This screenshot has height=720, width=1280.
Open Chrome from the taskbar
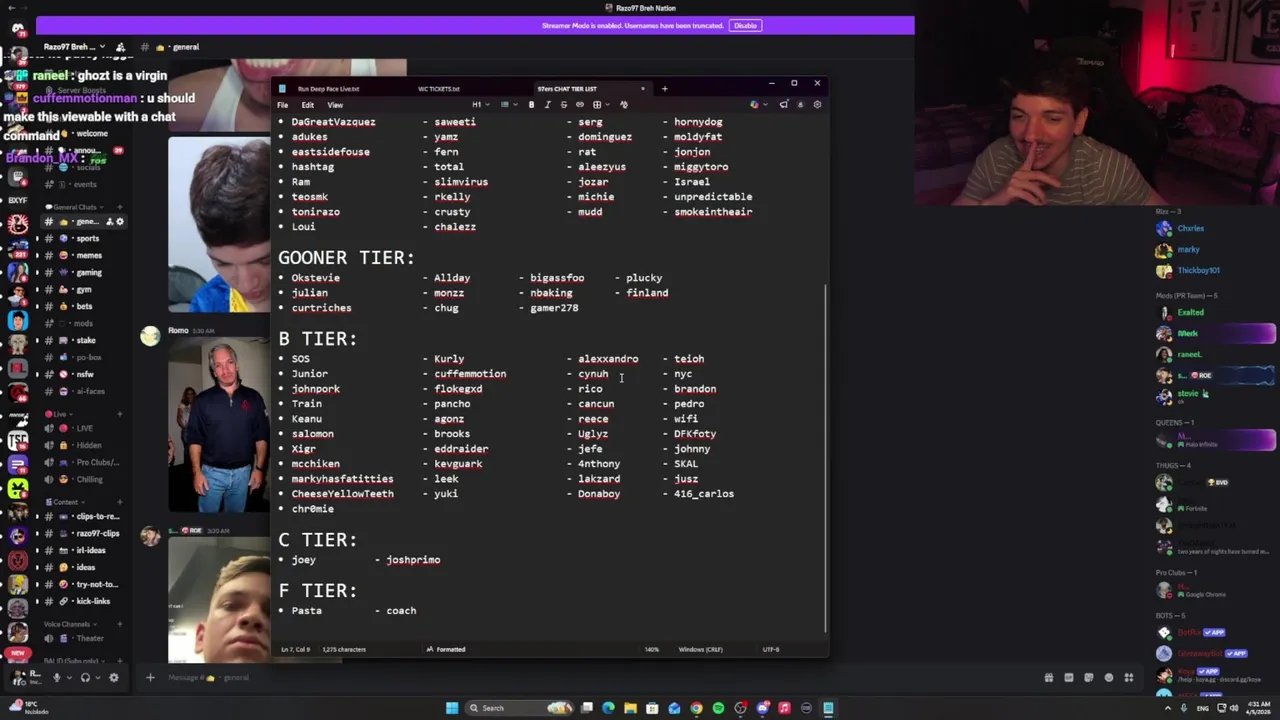coord(696,708)
